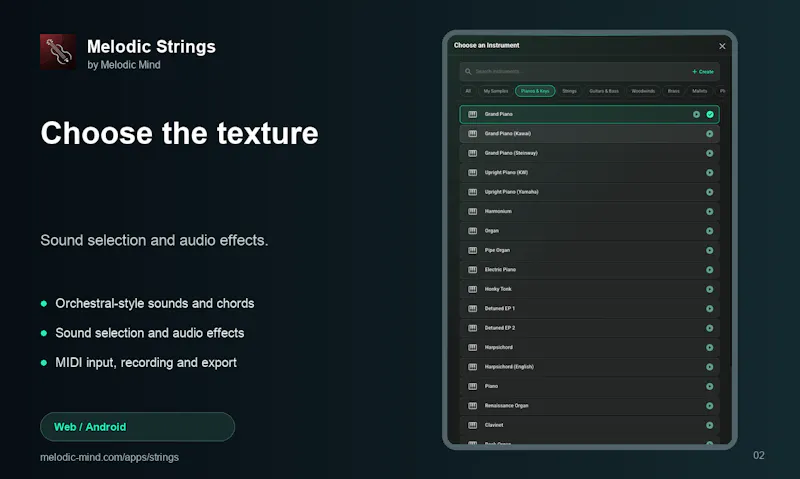Click keyboard icon beside Grand Piano (Steinway)

pyautogui.click(x=472, y=153)
